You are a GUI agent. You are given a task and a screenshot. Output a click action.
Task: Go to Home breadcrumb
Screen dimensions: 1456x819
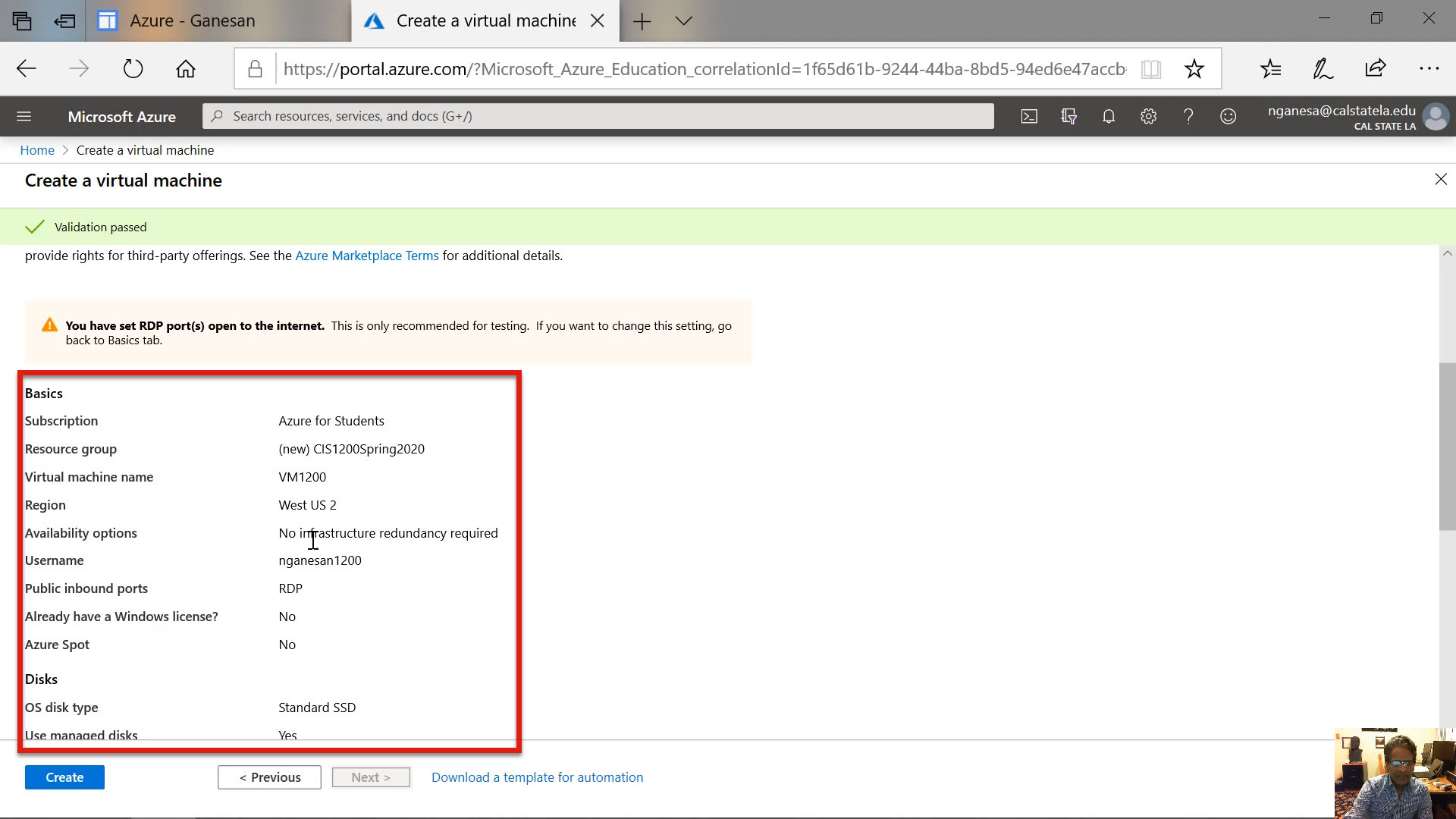coord(37,150)
